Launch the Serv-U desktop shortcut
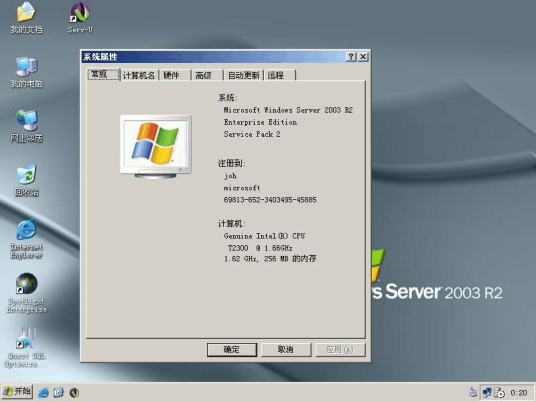 click(80, 17)
